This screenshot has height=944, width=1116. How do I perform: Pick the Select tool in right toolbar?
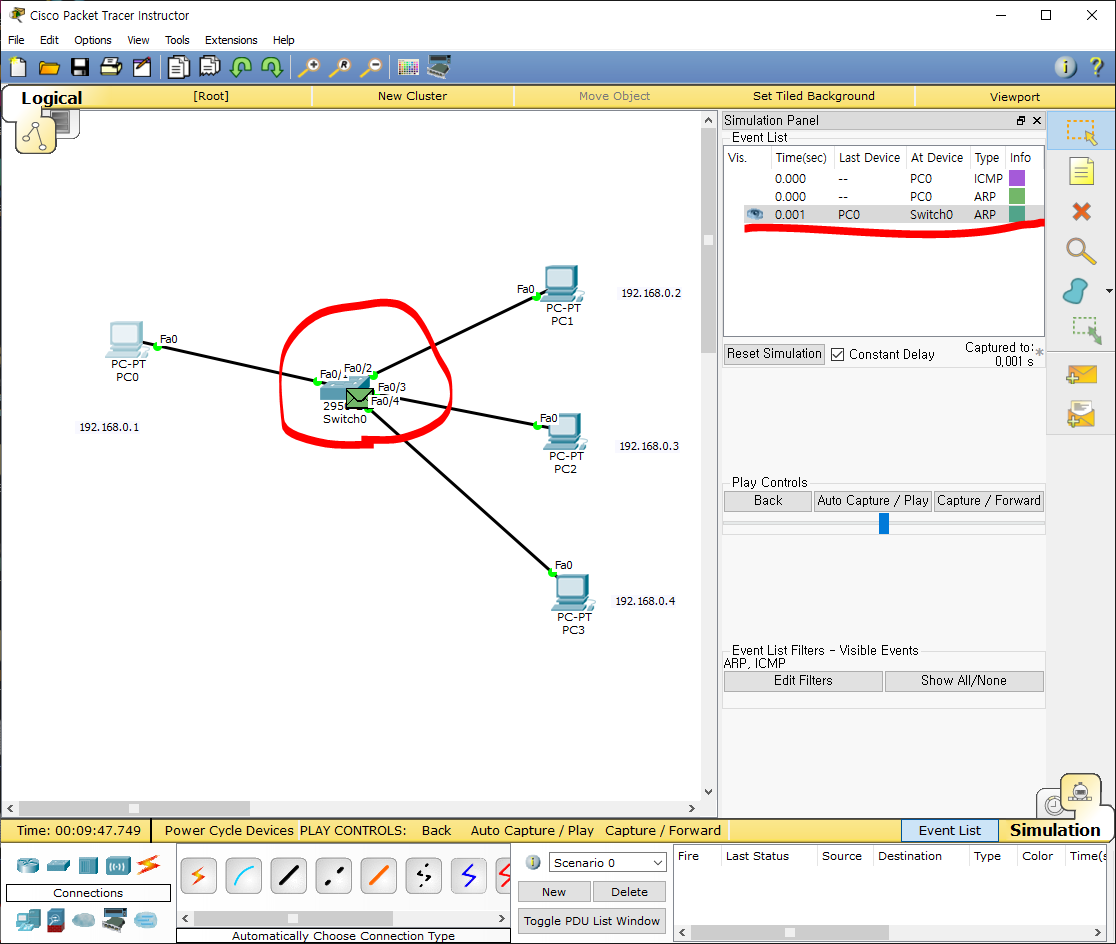pos(1081,132)
